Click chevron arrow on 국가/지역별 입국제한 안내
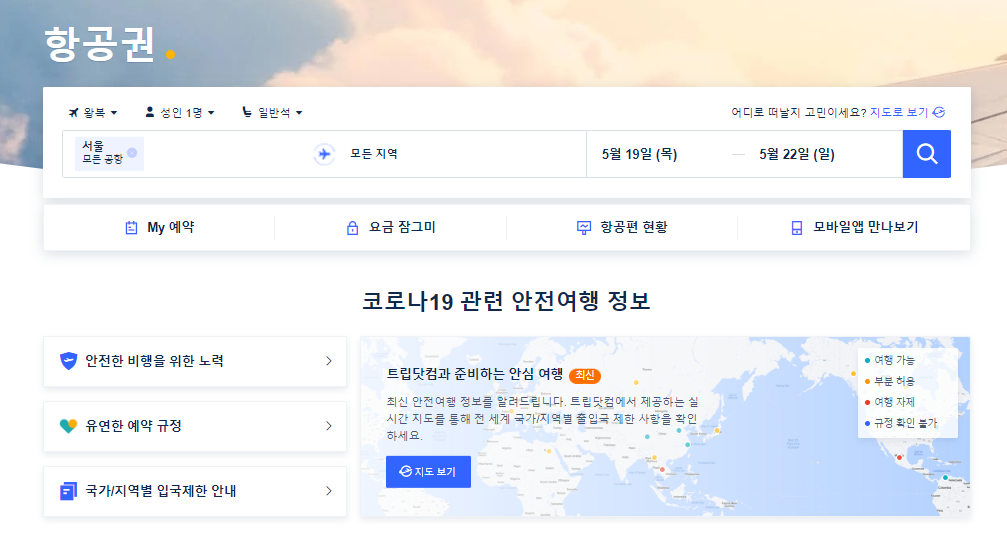This screenshot has width=1007, height=536. click(x=329, y=491)
